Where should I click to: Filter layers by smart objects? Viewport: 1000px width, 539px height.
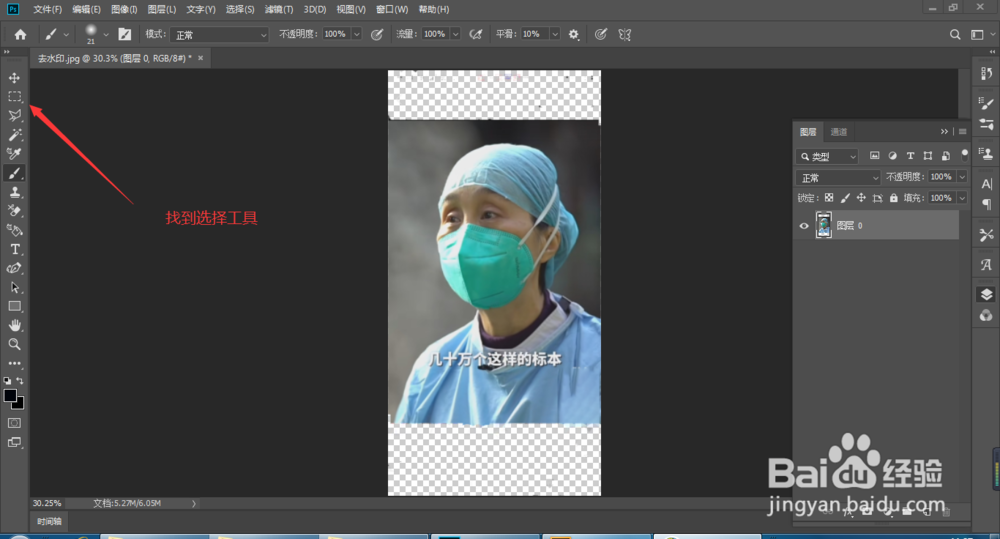tap(946, 156)
